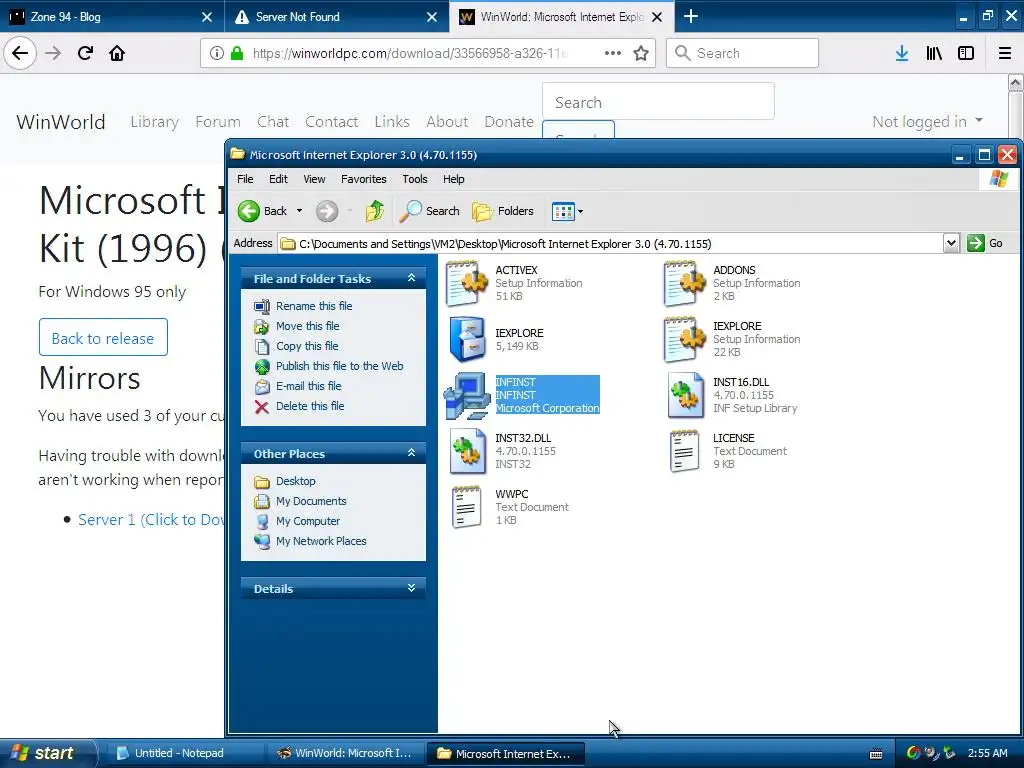Click the Explorer Back arrow icon
1024x768 pixels.
(x=249, y=211)
